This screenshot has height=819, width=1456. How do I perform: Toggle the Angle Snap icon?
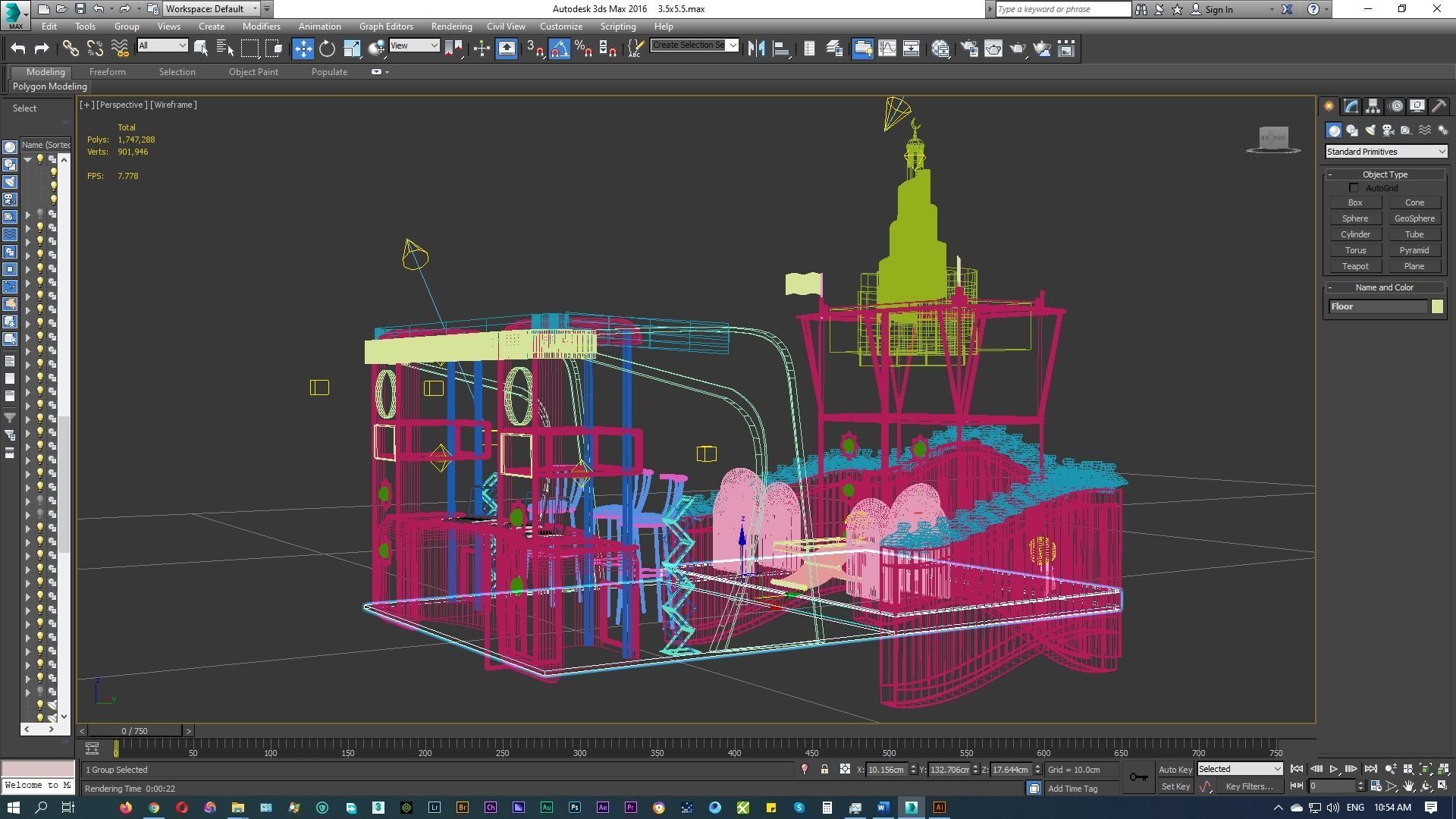pos(559,49)
